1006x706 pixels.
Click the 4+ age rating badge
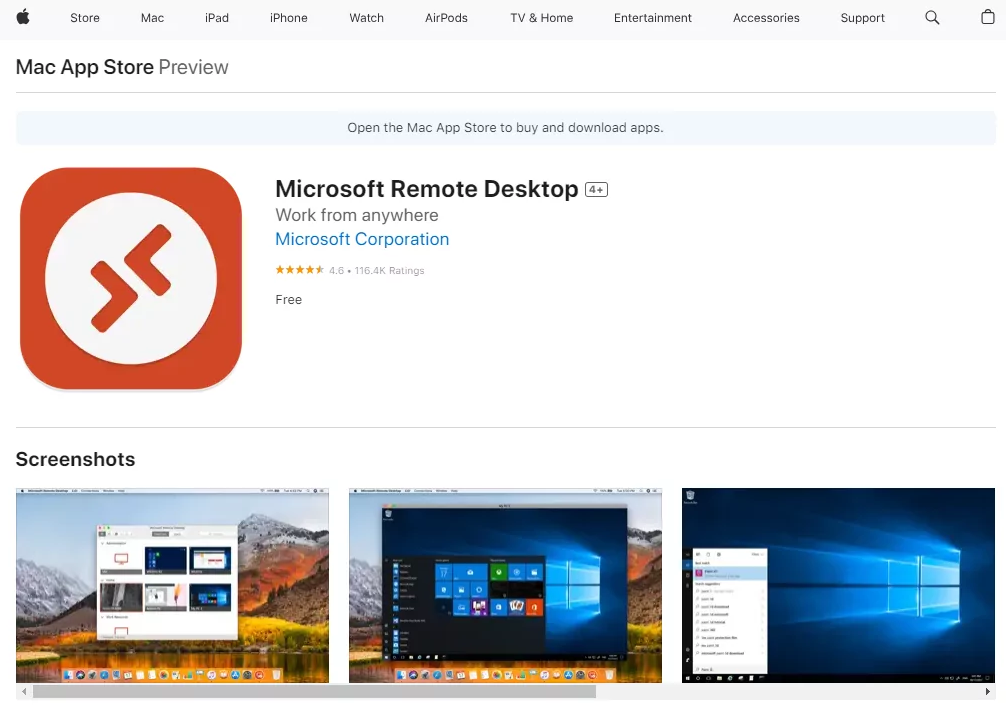(x=596, y=190)
